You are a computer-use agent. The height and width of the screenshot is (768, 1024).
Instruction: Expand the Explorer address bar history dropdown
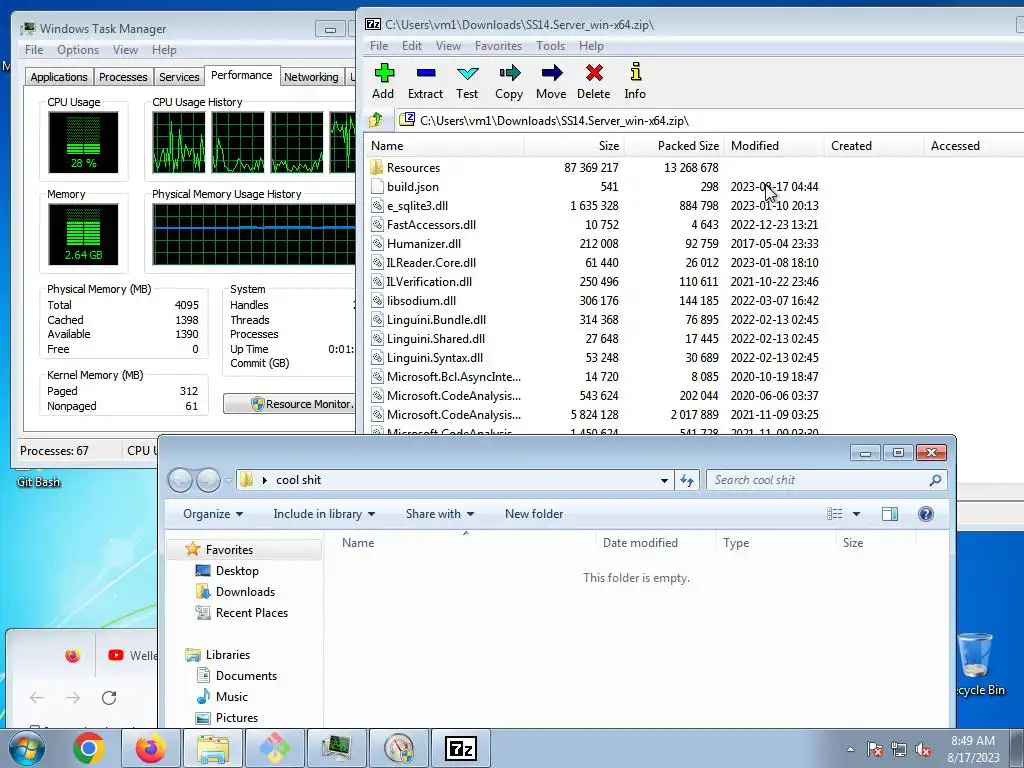664,480
